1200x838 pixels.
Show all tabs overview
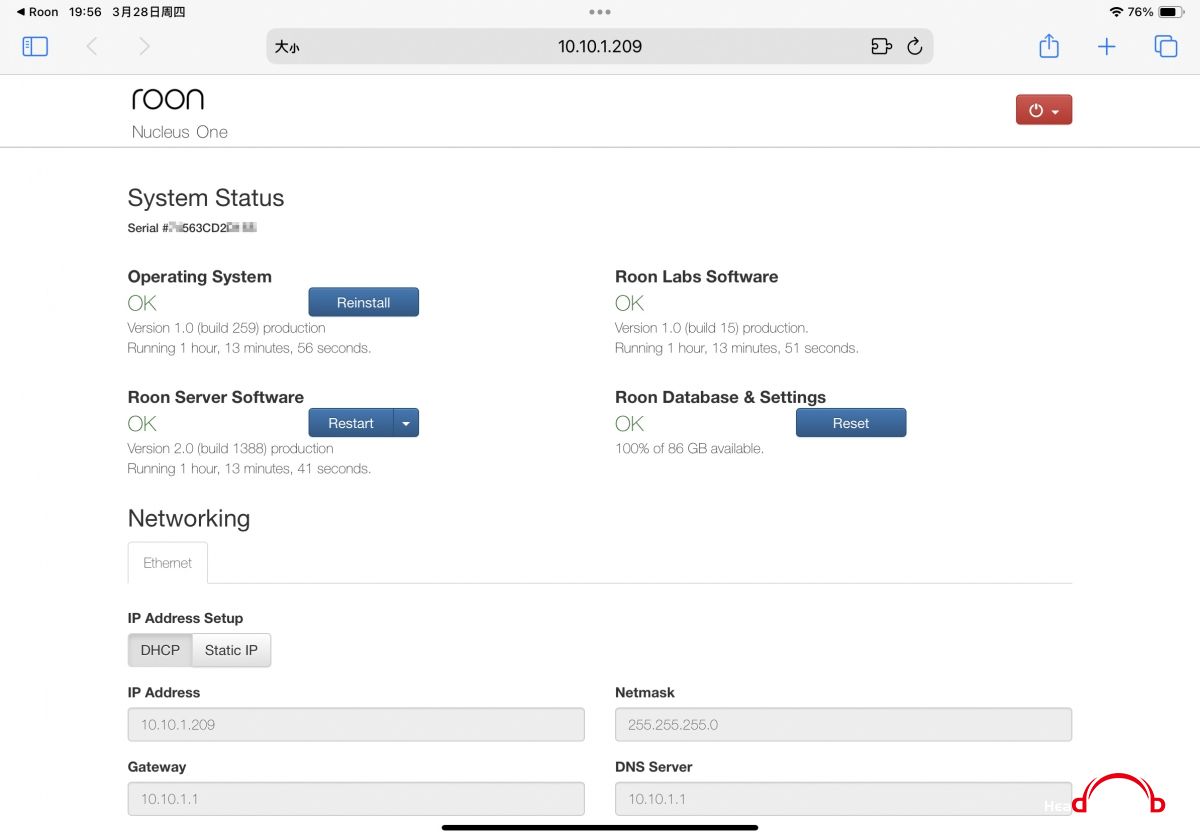(x=1165, y=46)
